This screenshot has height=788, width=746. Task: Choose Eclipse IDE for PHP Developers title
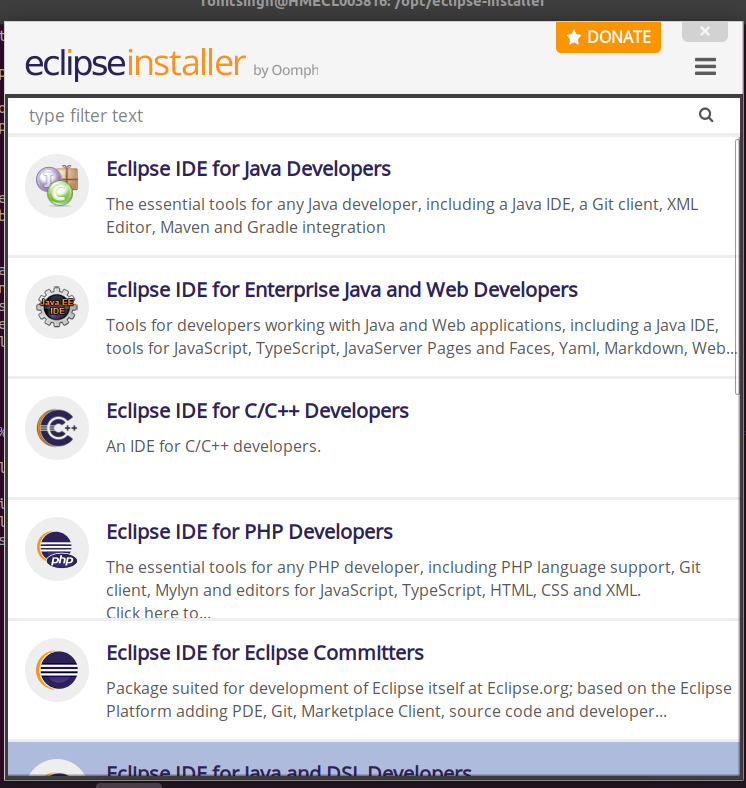pyautogui.click(x=249, y=532)
